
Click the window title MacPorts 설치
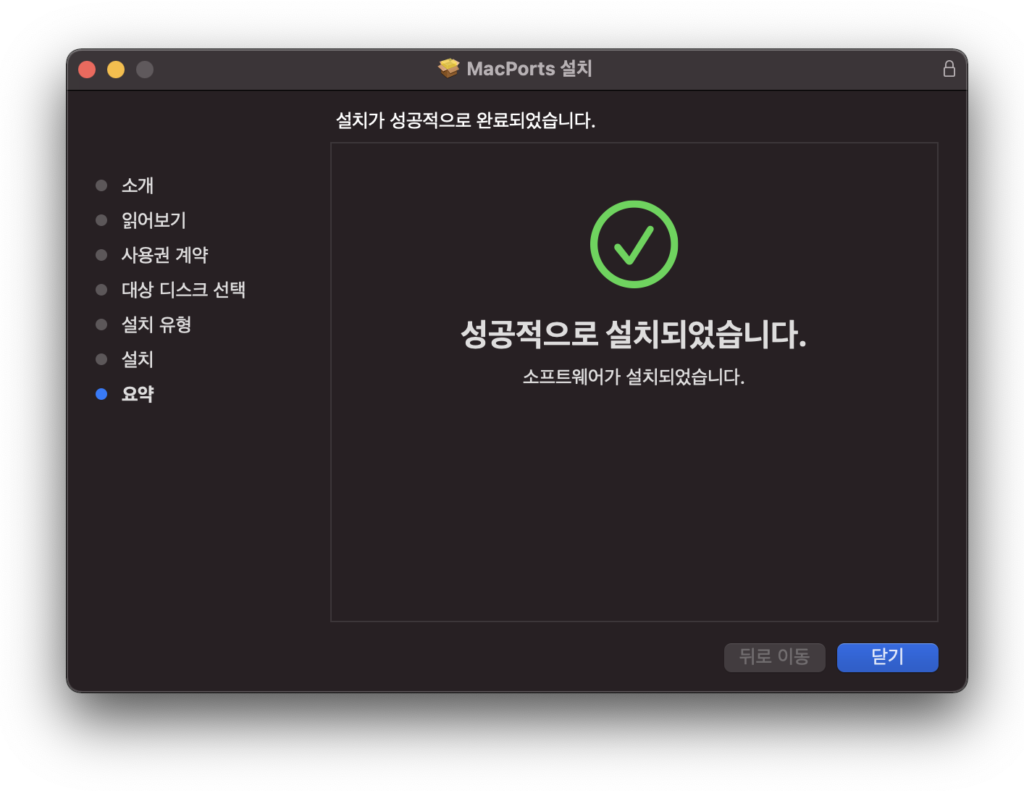click(x=529, y=69)
